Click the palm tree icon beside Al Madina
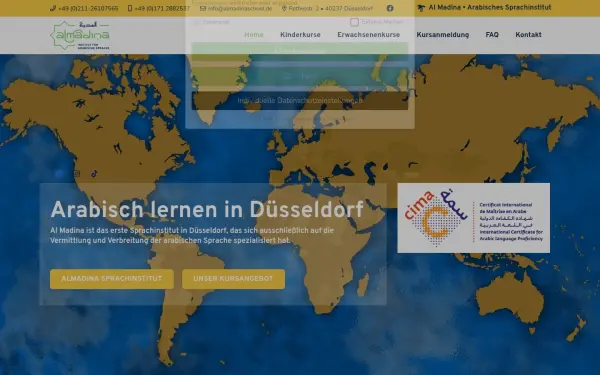 (421, 8)
